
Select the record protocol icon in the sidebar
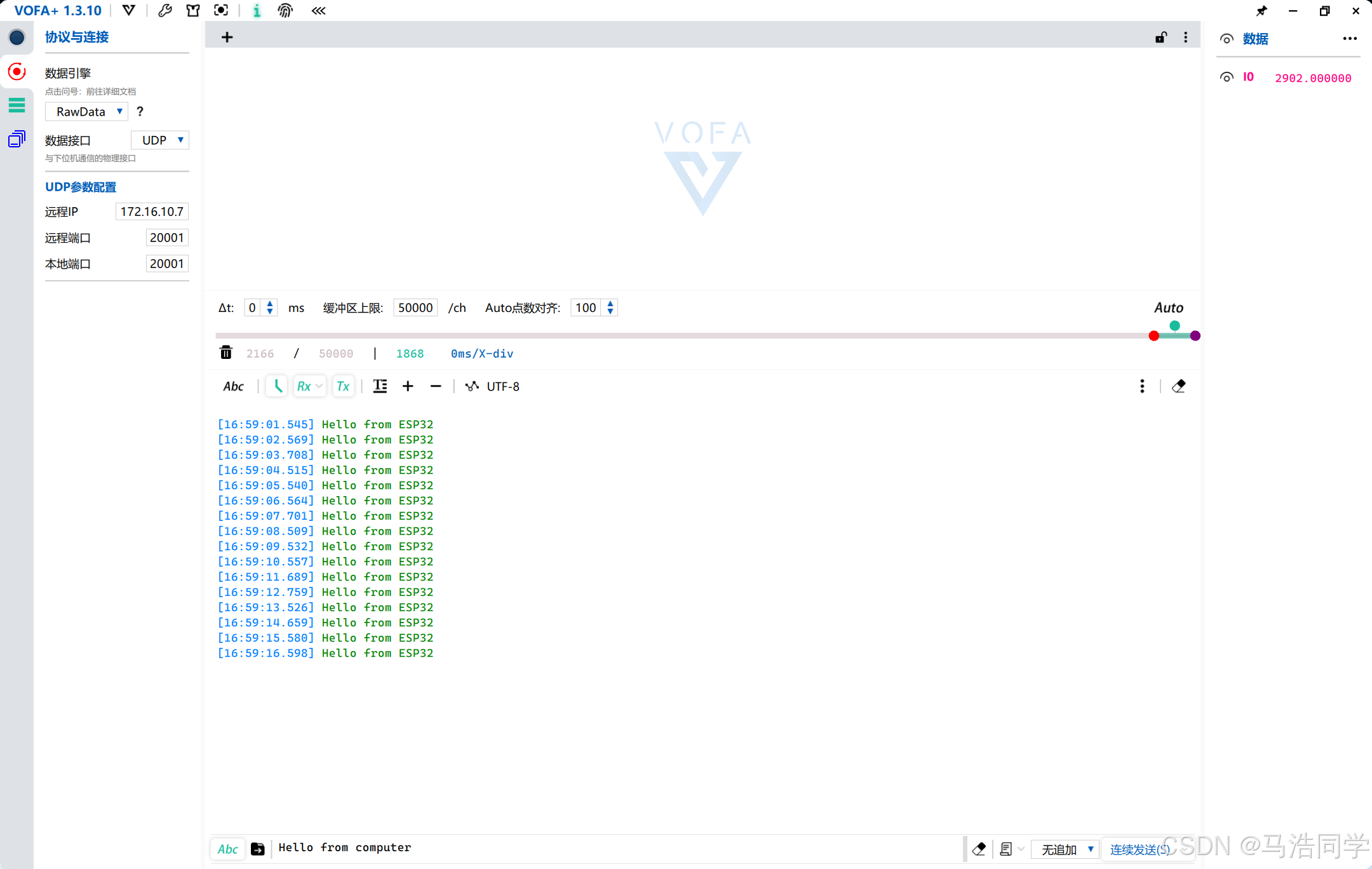[x=17, y=71]
